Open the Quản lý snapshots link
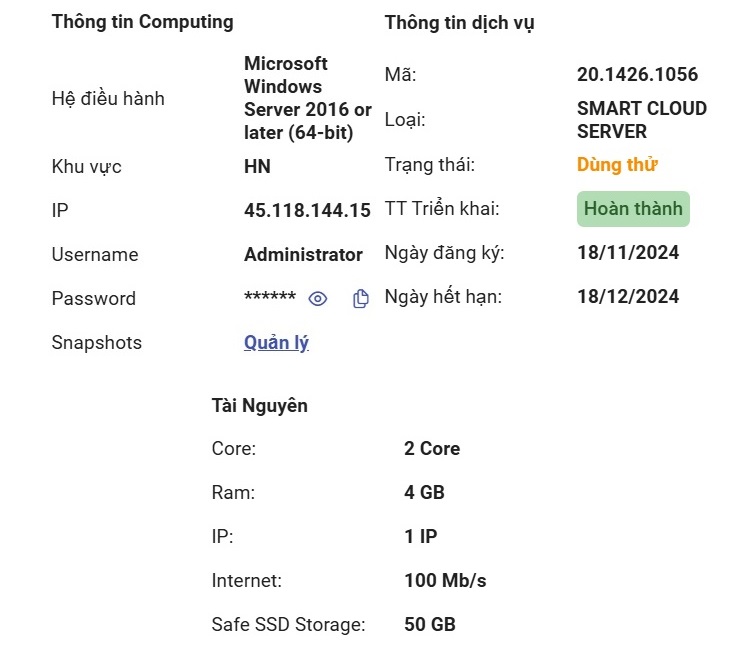Image resolution: width=734 pixels, height=651 pixels. (276, 343)
